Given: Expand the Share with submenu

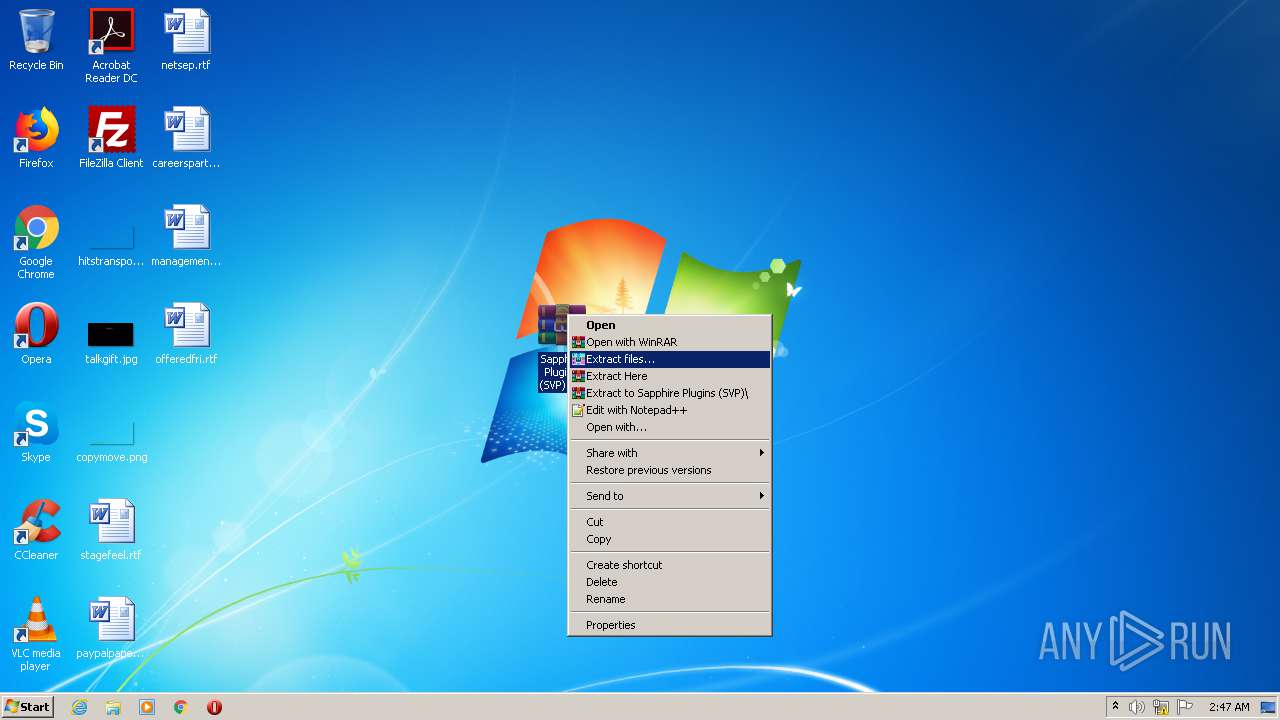Looking at the screenshot, I should [x=669, y=453].
